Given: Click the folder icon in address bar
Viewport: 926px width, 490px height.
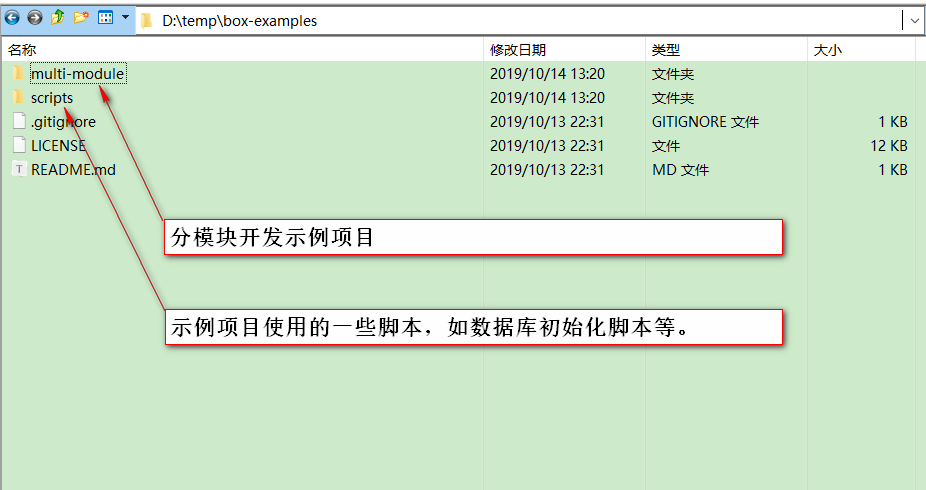Looking at the screenshot, I should point(146,21).
